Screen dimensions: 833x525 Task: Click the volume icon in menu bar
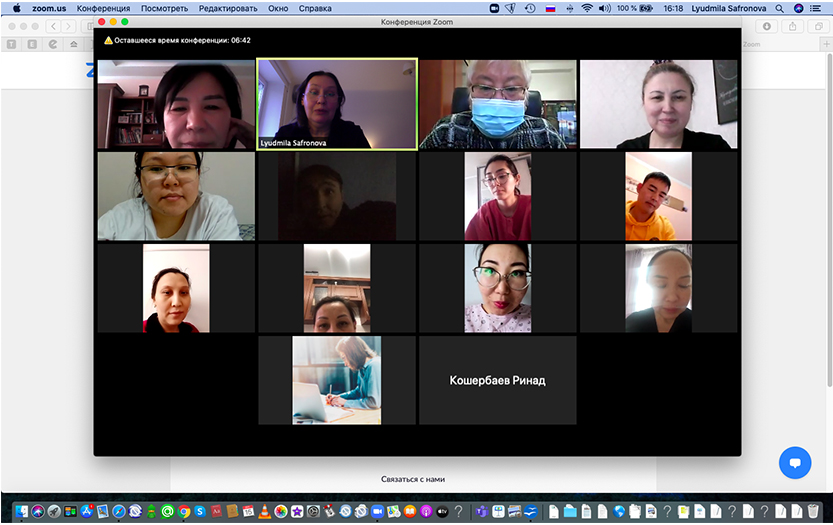point(604,8)
